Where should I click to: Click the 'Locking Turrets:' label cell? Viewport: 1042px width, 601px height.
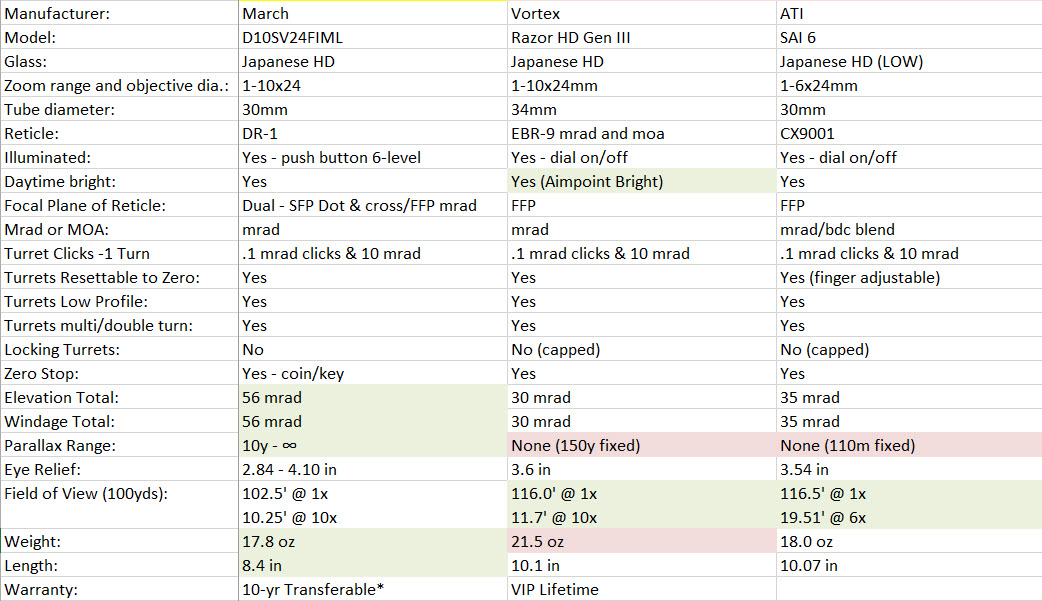pyautogui.click(x=120, y=349)
